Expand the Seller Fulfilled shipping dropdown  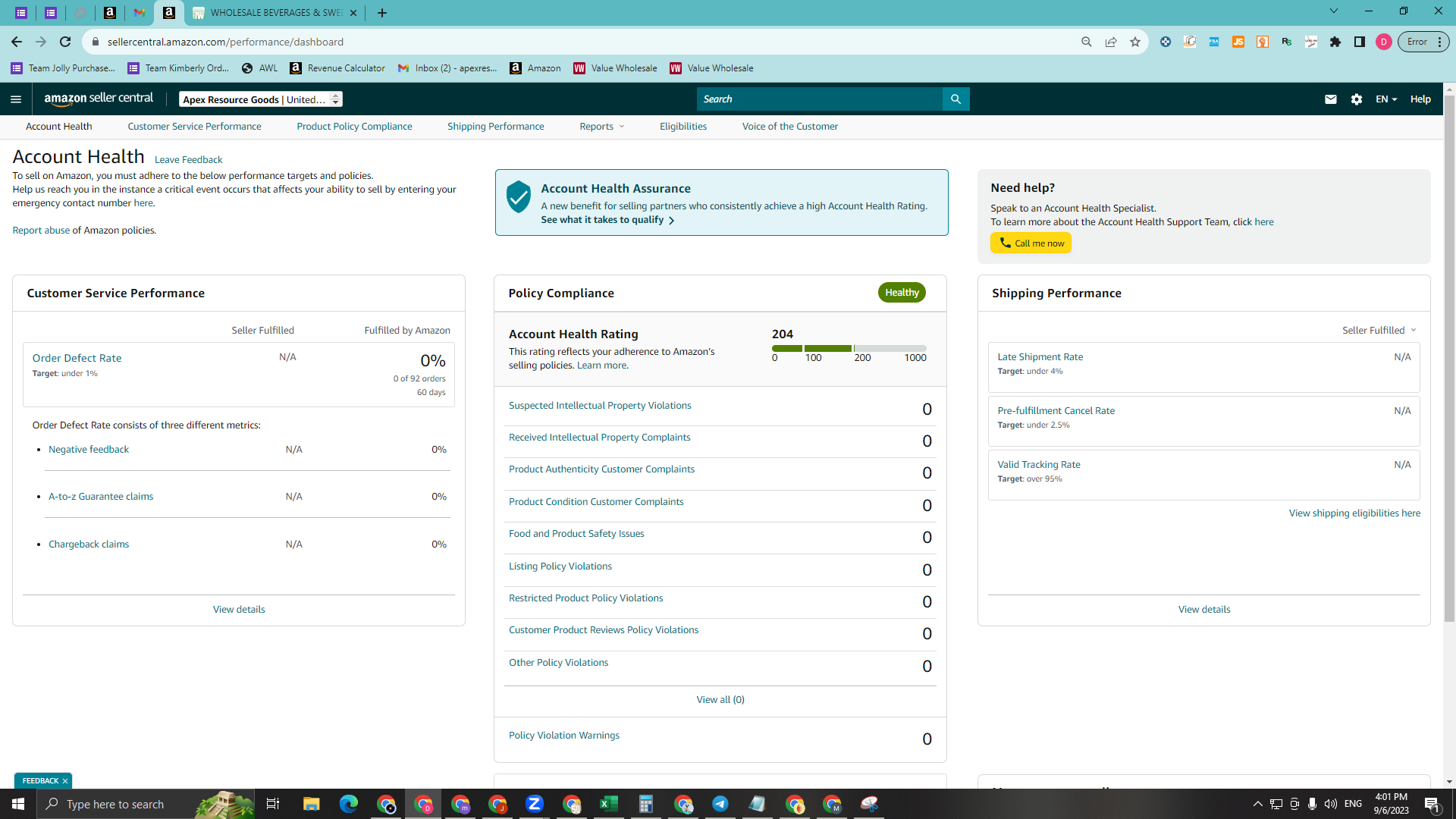tap(1379, 331)
